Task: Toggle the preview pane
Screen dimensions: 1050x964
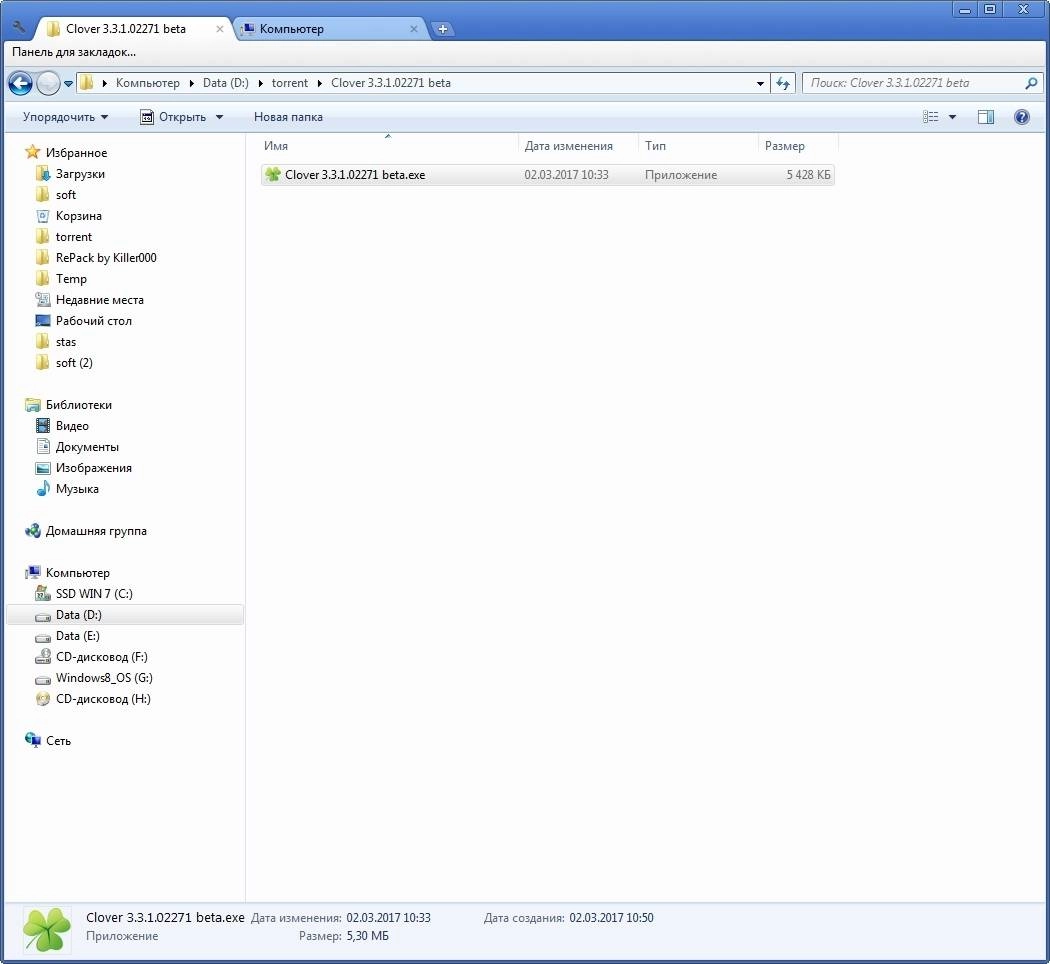Action: click(986, 117)
